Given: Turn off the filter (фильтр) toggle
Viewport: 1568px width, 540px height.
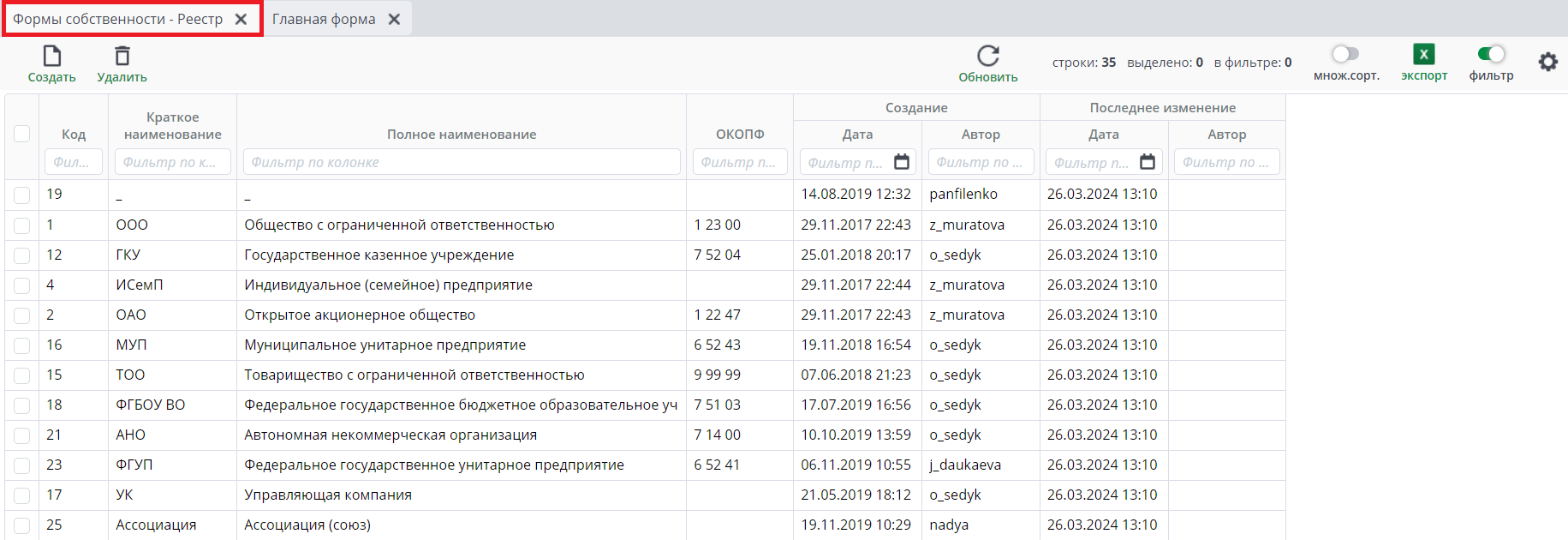Looking at the screenshot, I should pyautogui.click(x=1491, y=54).
